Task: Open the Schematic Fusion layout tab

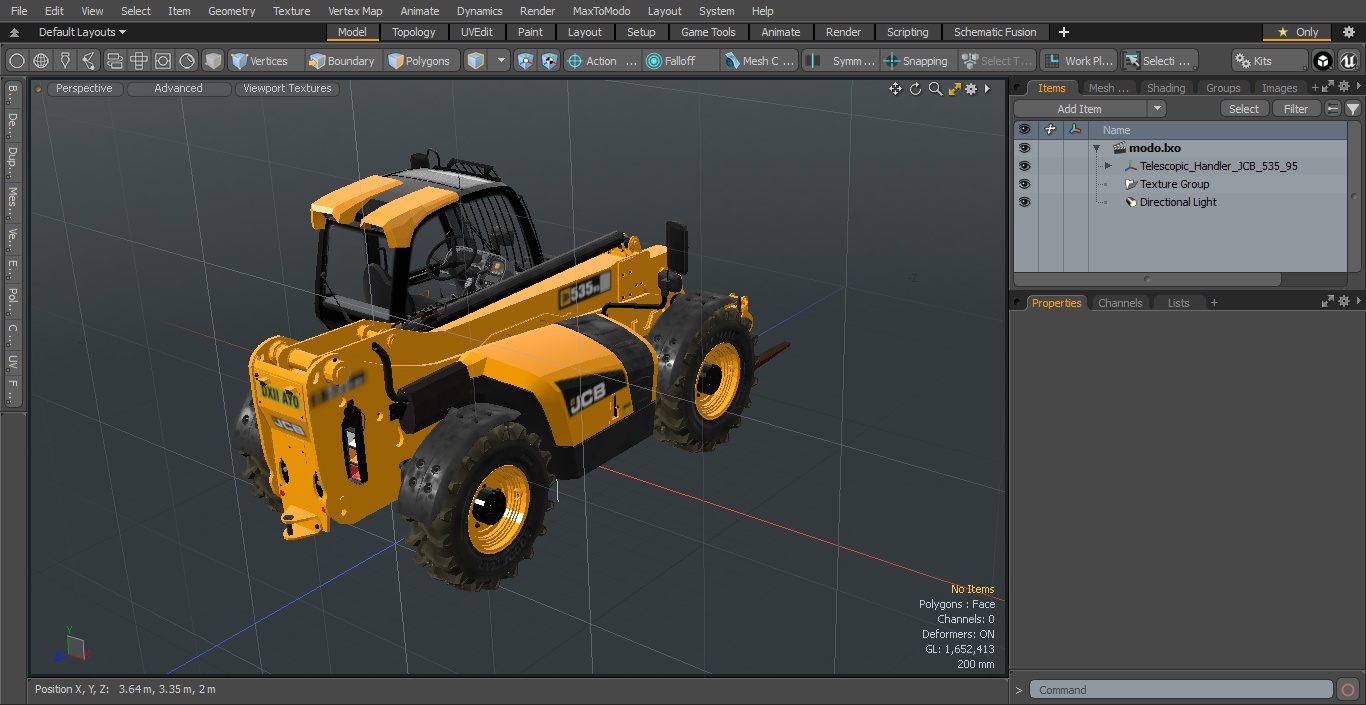Action: [x=995, y=32]
